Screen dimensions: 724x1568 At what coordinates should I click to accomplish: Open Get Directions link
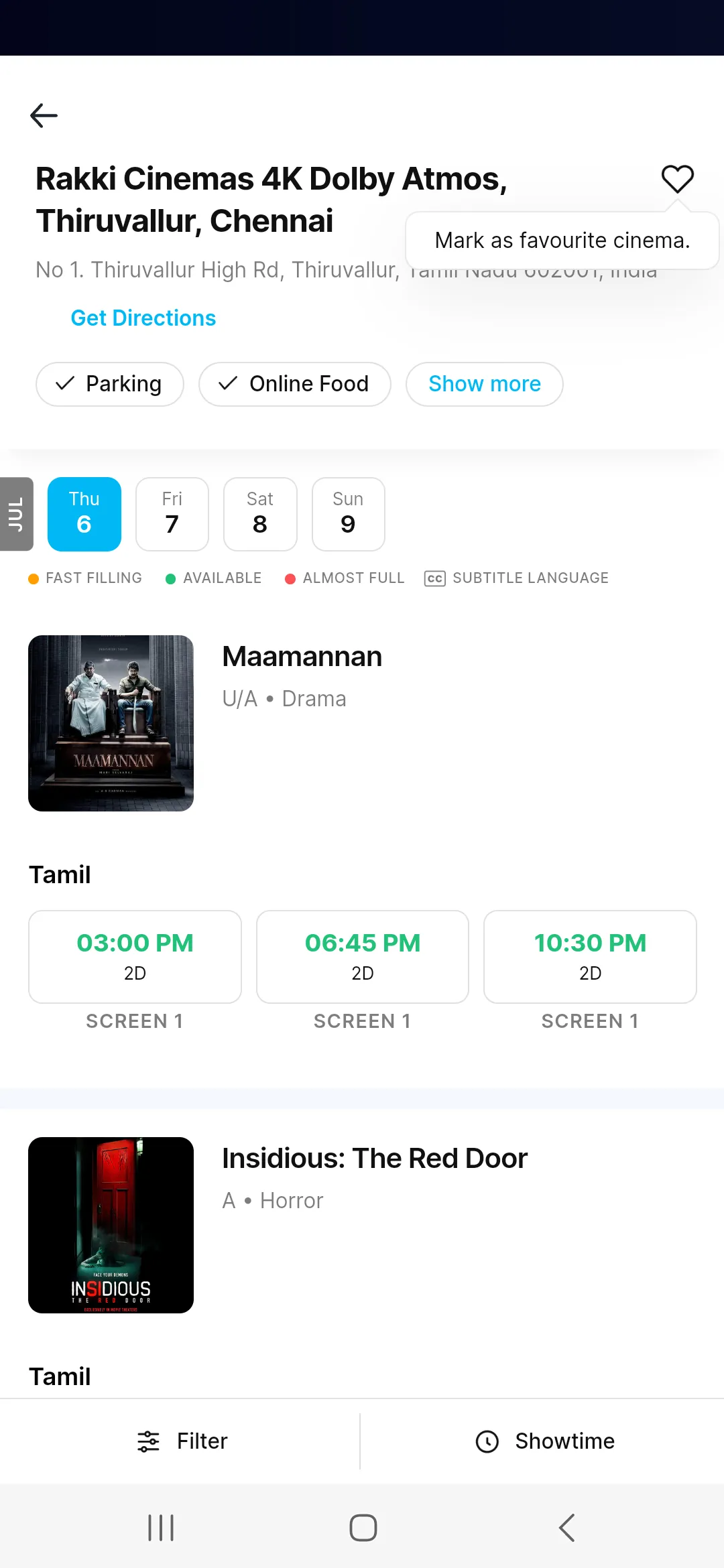(x=143, y=318)
